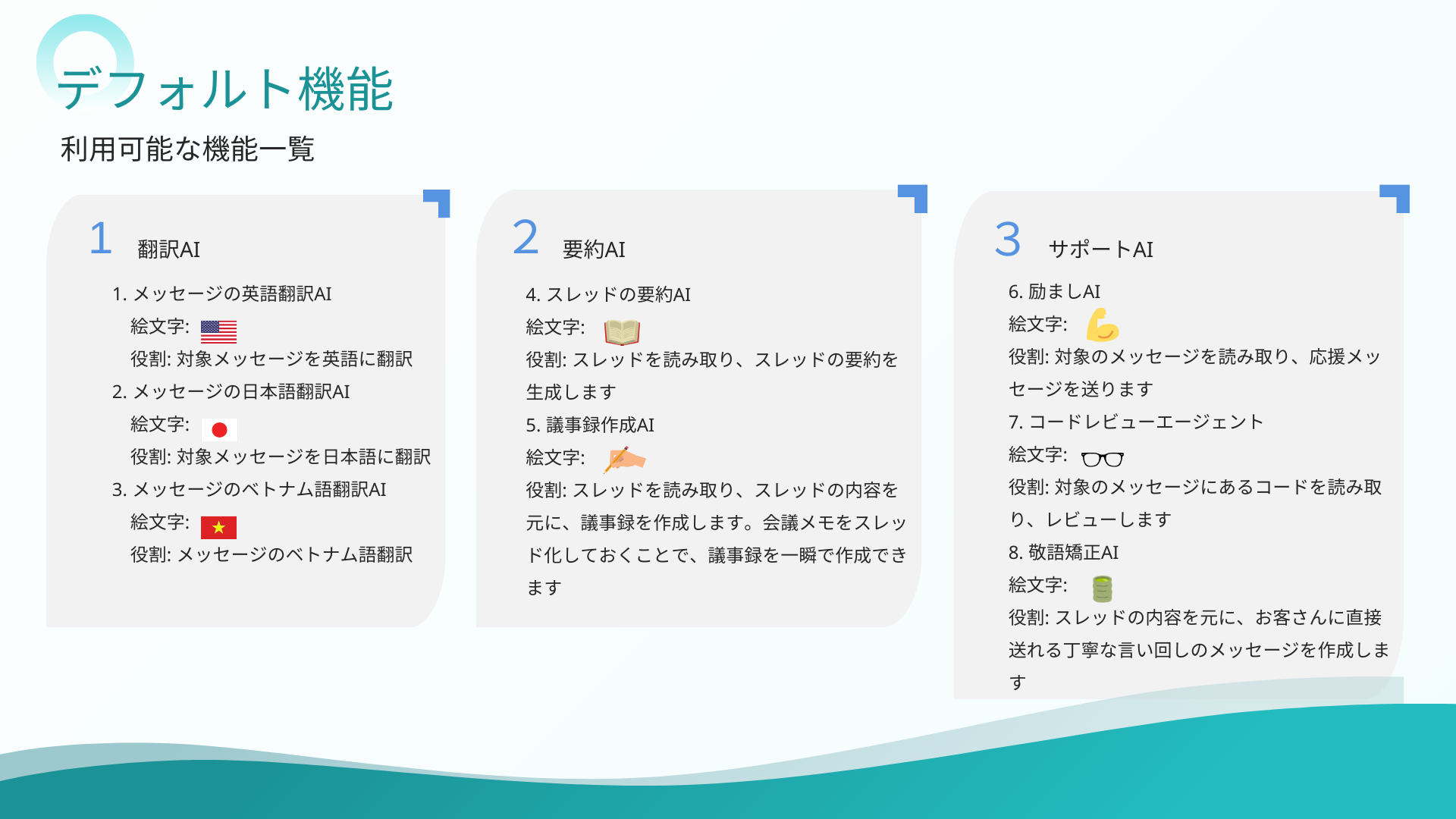The image size is (1456, 819).
Task: Click 絵文字: label beside the glasses emoji
Action: coord(1038,454)
